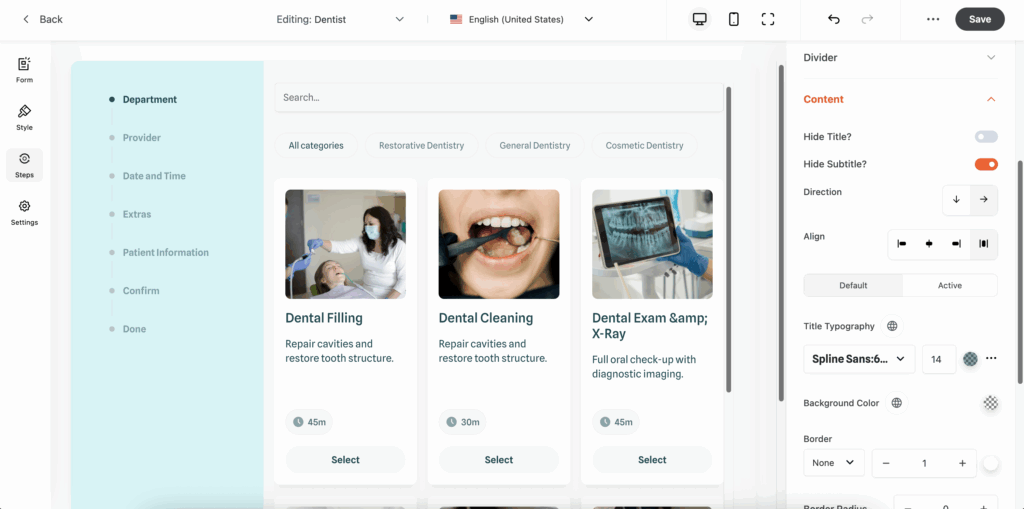This screenshot has width=1024, height=509.
Task: Switch to mobile preview icon
Action: (734, 19)
